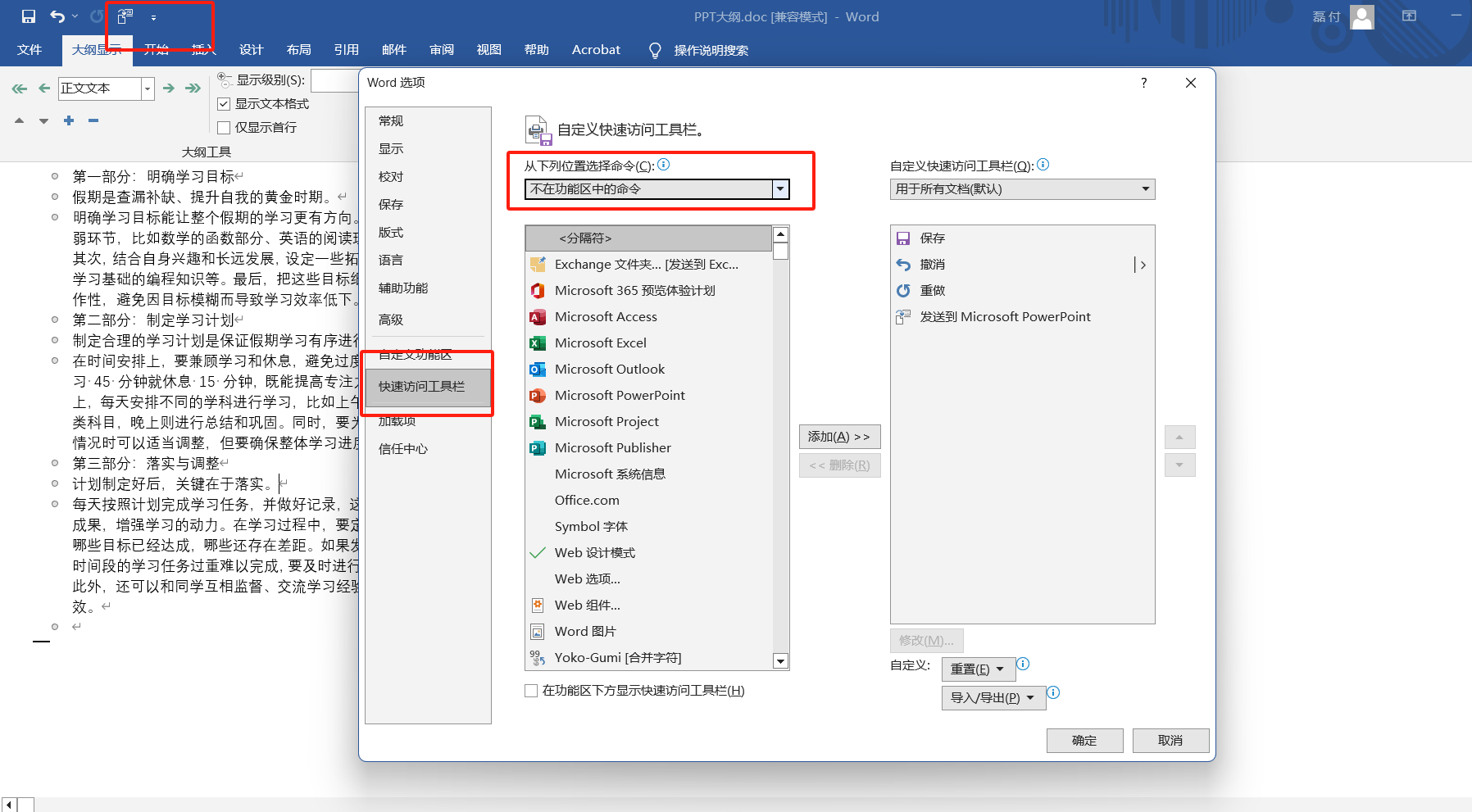Open the quick access toolbar customize arrow

(153, 17)
